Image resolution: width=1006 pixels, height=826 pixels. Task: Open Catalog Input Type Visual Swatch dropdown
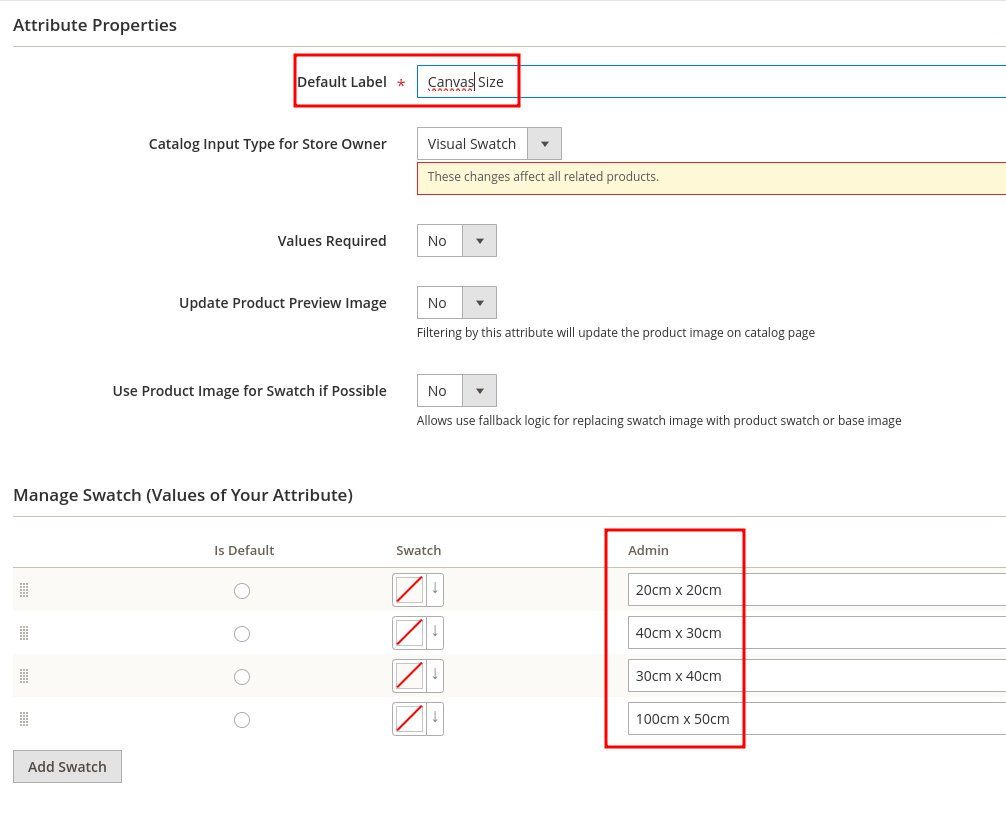pos(489,144)
